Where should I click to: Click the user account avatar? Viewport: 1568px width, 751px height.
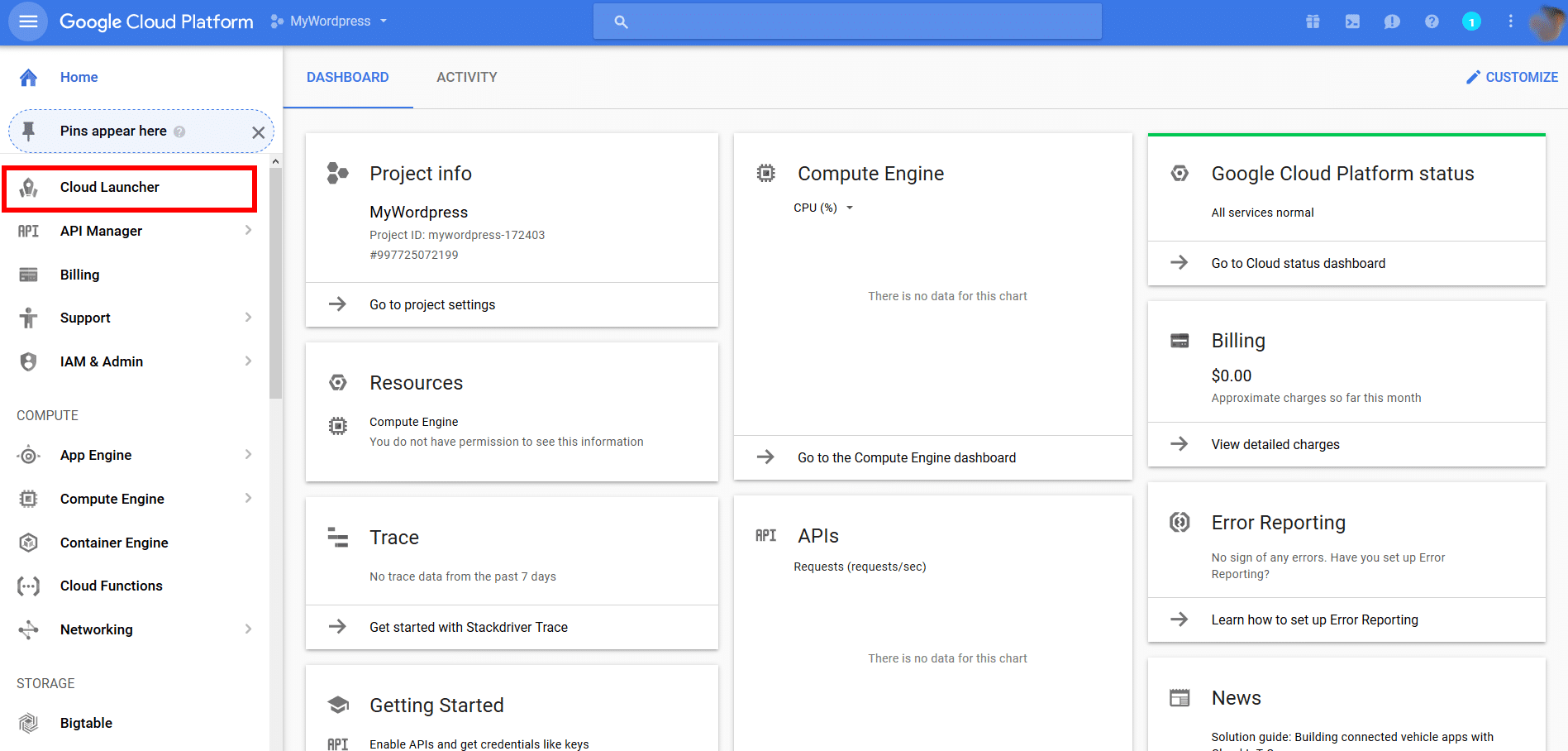pyautogui.click(x=1546, y=22)
